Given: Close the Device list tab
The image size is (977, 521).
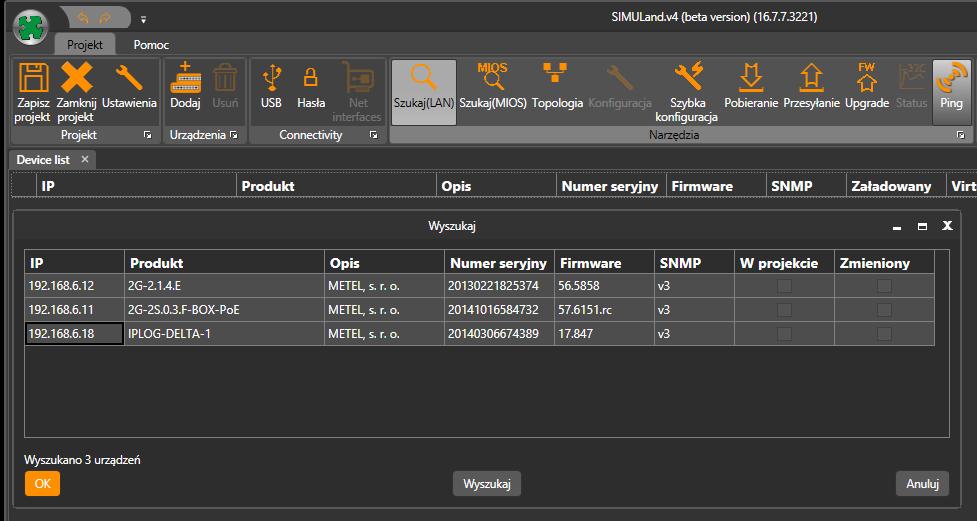Looking at the screenshot, I should tap(85, 159).
